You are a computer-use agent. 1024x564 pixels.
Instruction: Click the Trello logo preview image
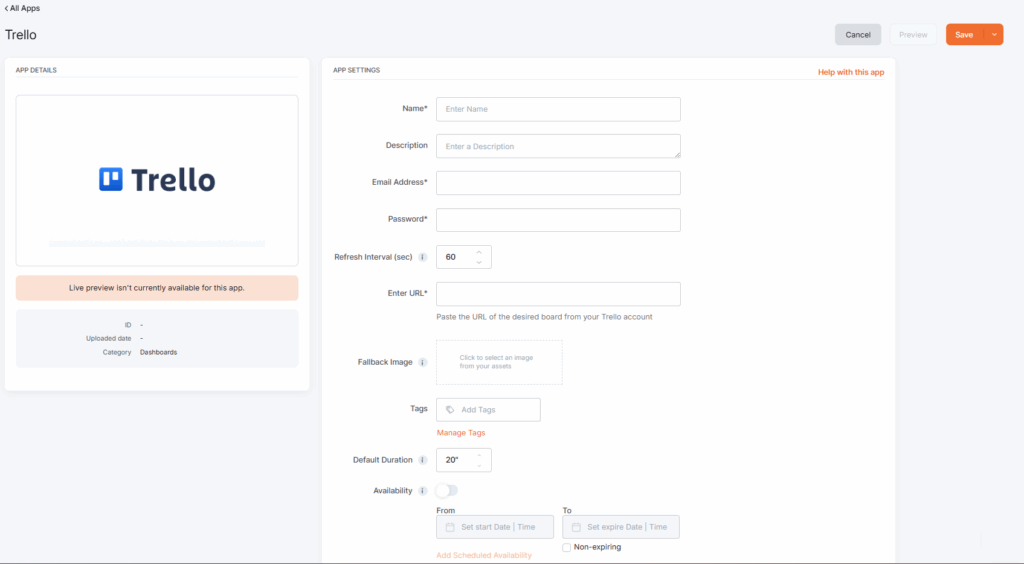click(157, 180)
